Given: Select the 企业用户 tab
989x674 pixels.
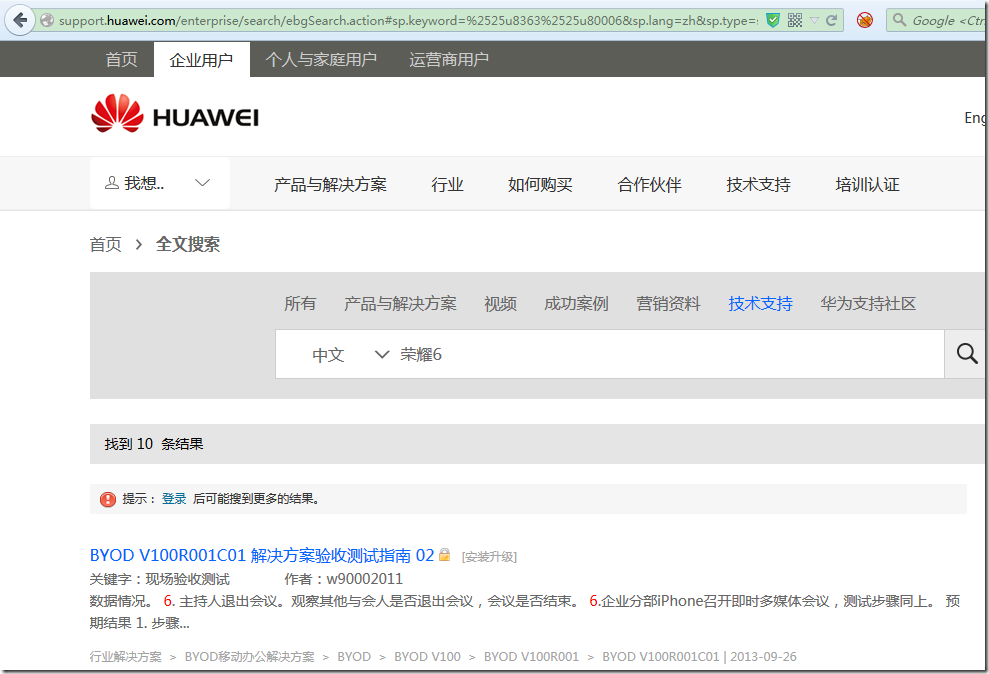Looking at the screenshot, I should click(201, 60).
